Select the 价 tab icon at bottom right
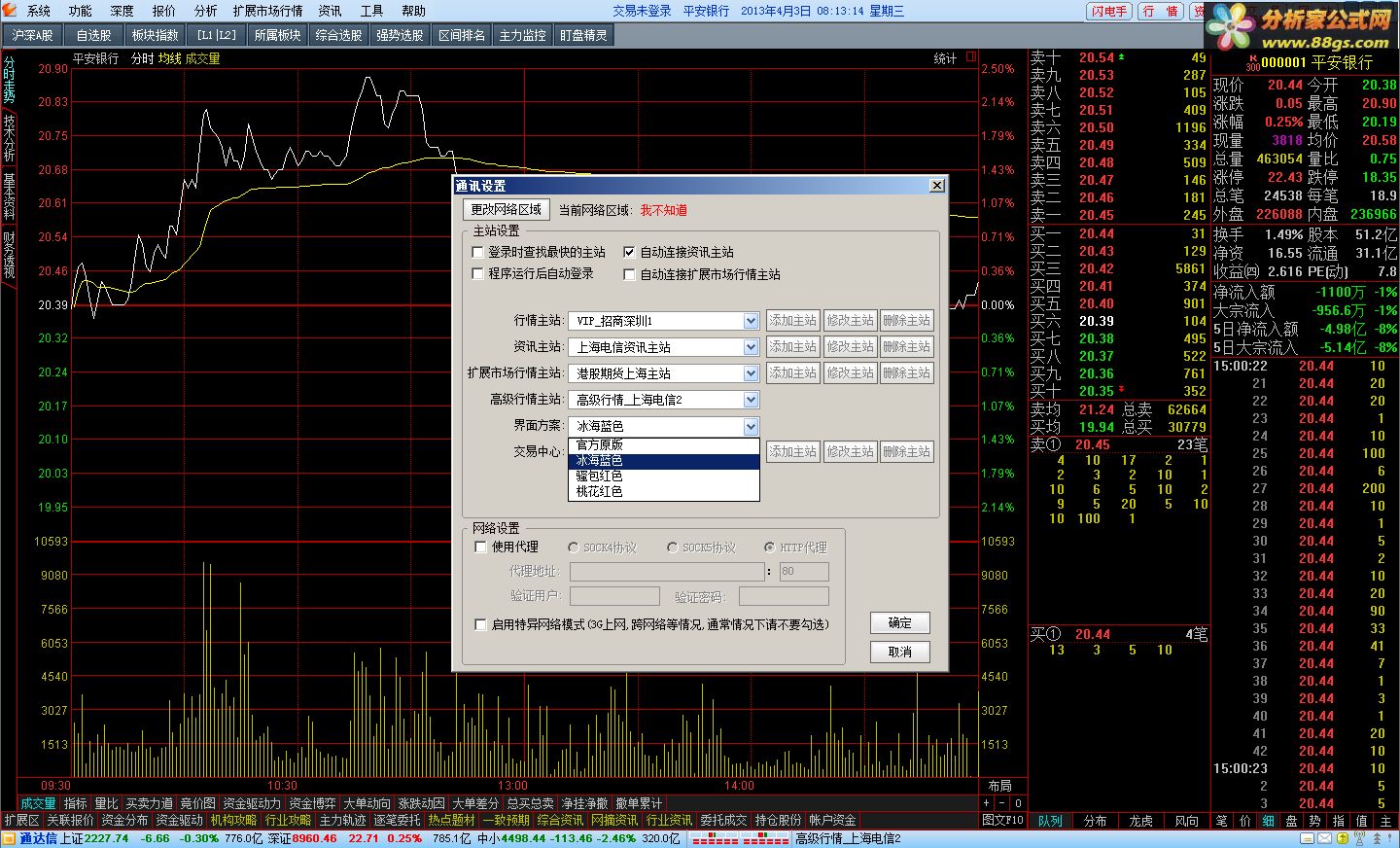The height and width of the screenshot is (848, 1400). tap(1245, 821)
